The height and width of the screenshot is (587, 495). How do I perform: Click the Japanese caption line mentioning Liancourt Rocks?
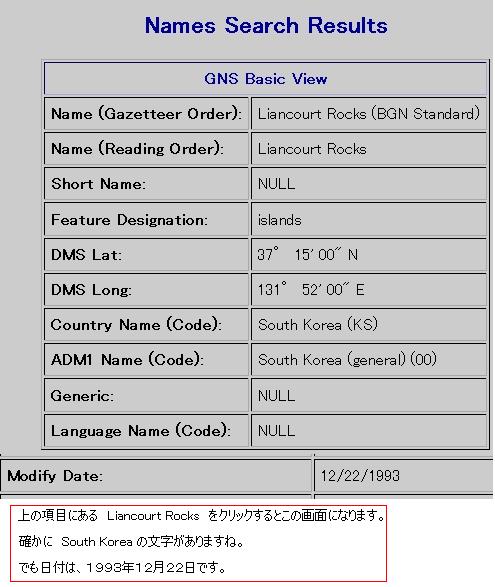coord(201,515)
